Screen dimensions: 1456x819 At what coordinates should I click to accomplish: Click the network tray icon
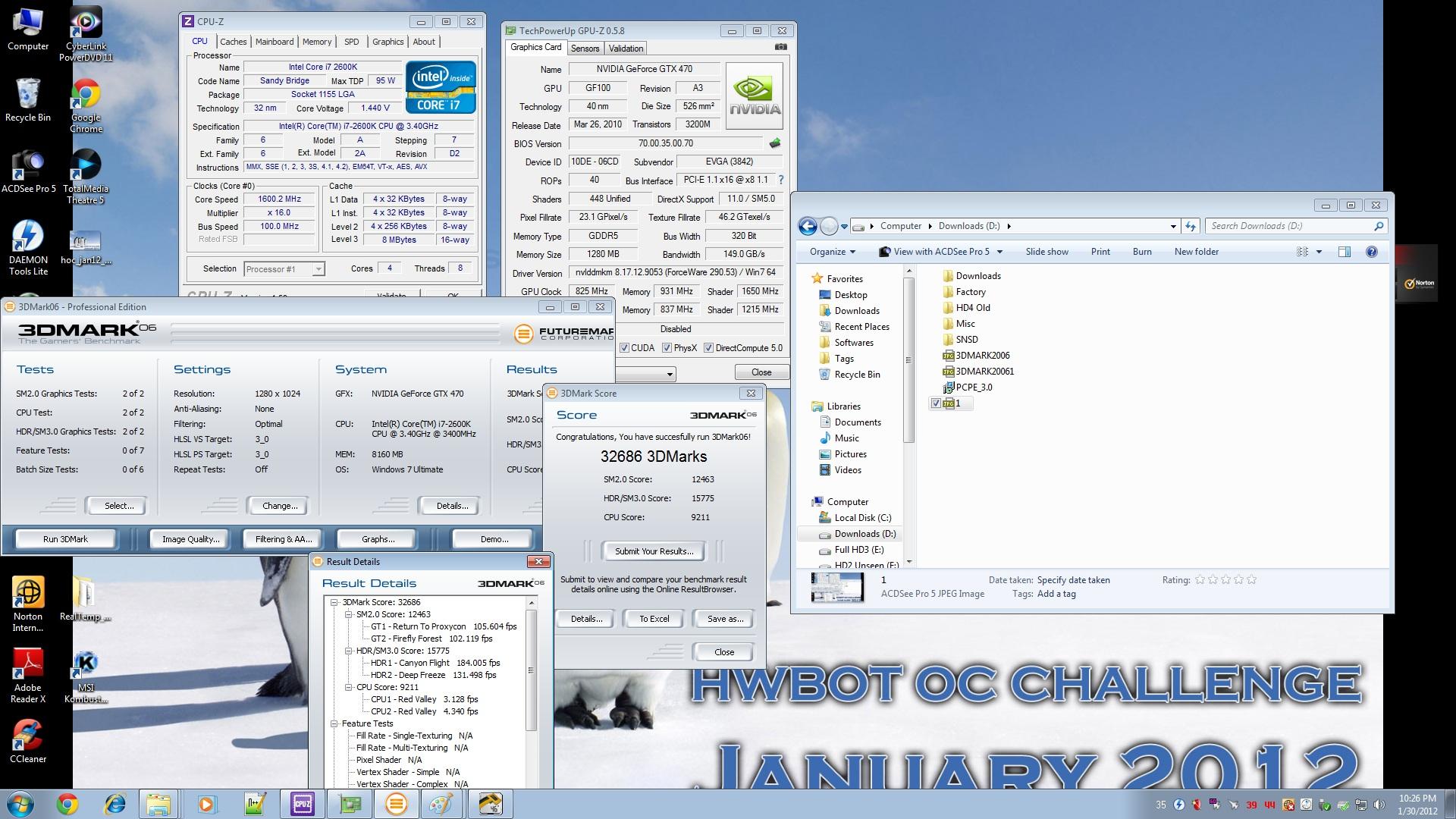click(x=1361, y=805)
